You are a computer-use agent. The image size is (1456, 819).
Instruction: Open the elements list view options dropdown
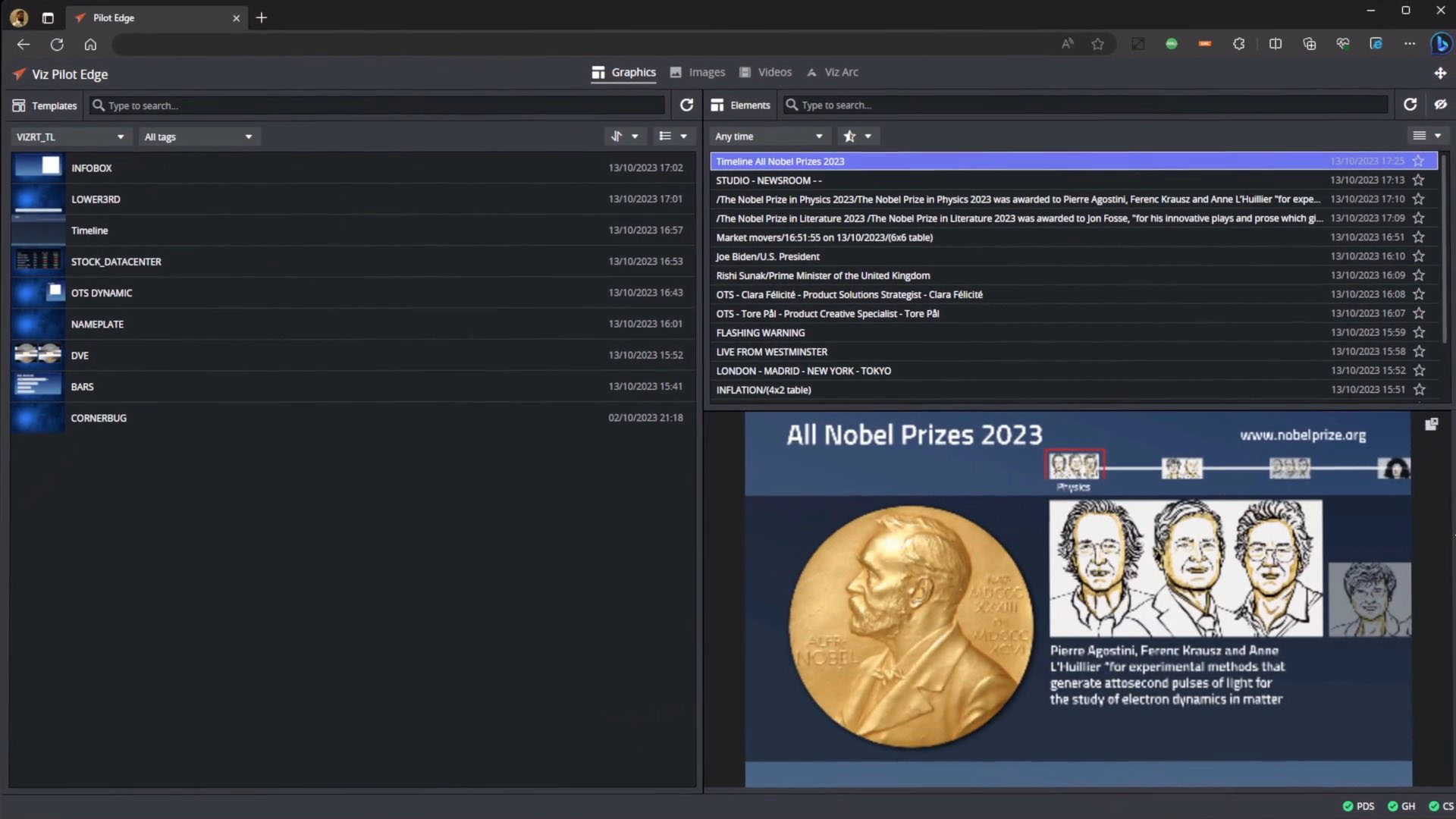(x=1426, y=136)
